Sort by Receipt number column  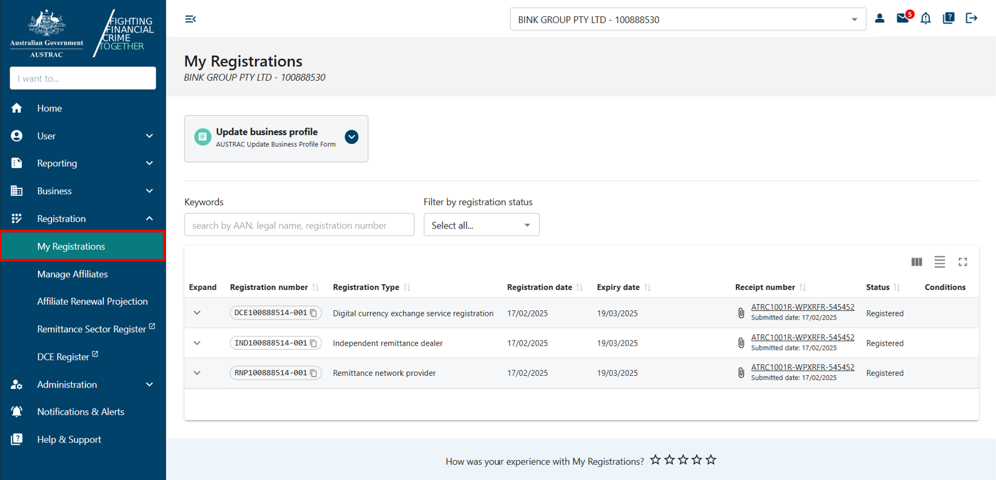[803, 288]
